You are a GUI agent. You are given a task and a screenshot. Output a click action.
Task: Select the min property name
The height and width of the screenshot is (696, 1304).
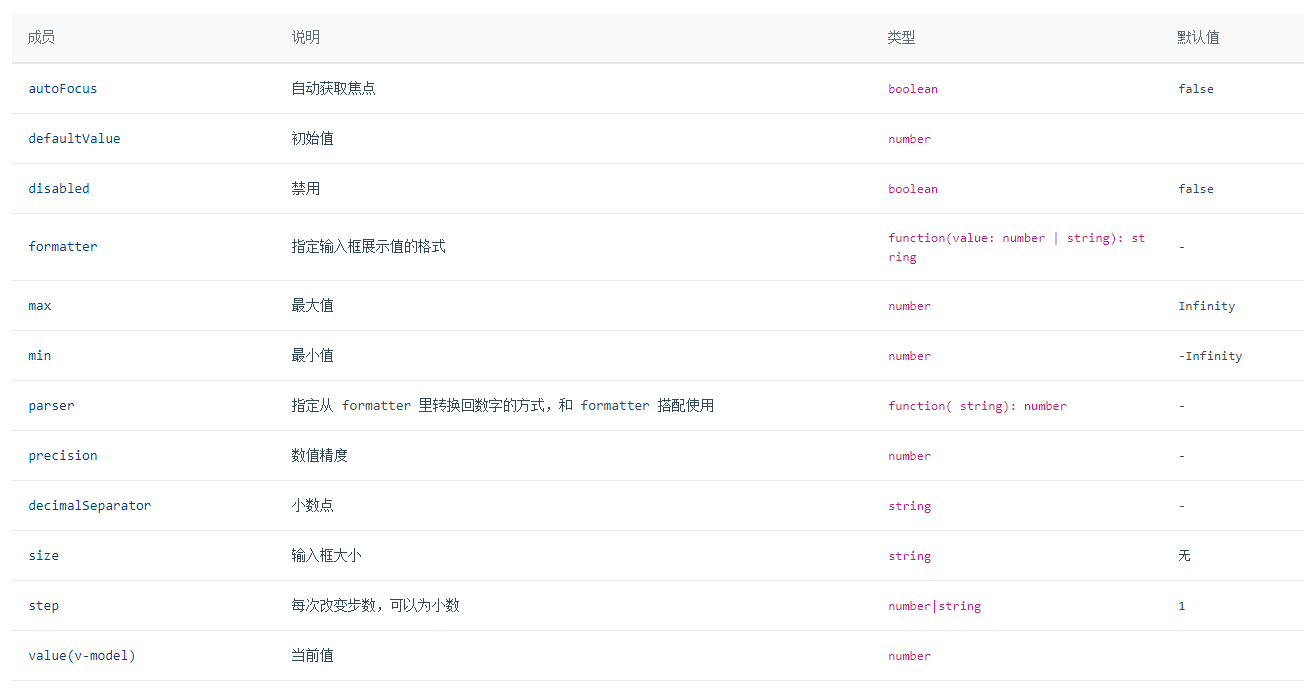coord(39,355)
